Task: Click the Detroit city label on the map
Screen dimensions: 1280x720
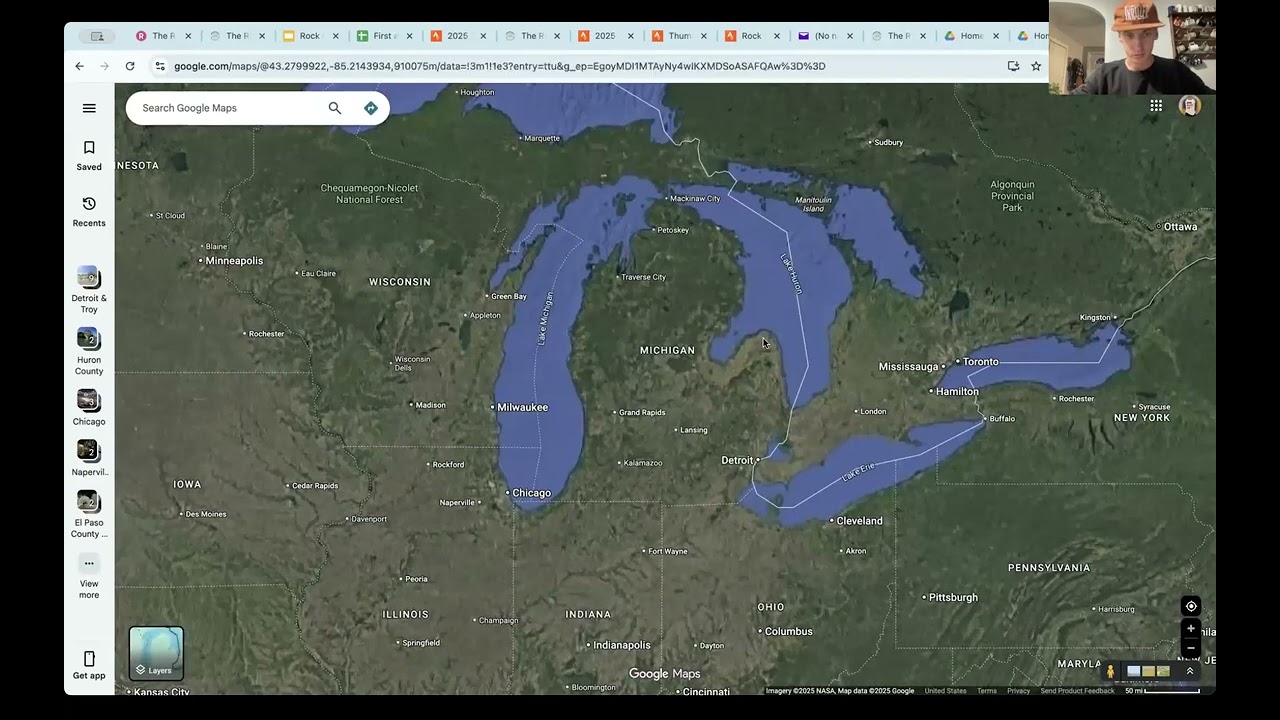Action: (737, 460)
